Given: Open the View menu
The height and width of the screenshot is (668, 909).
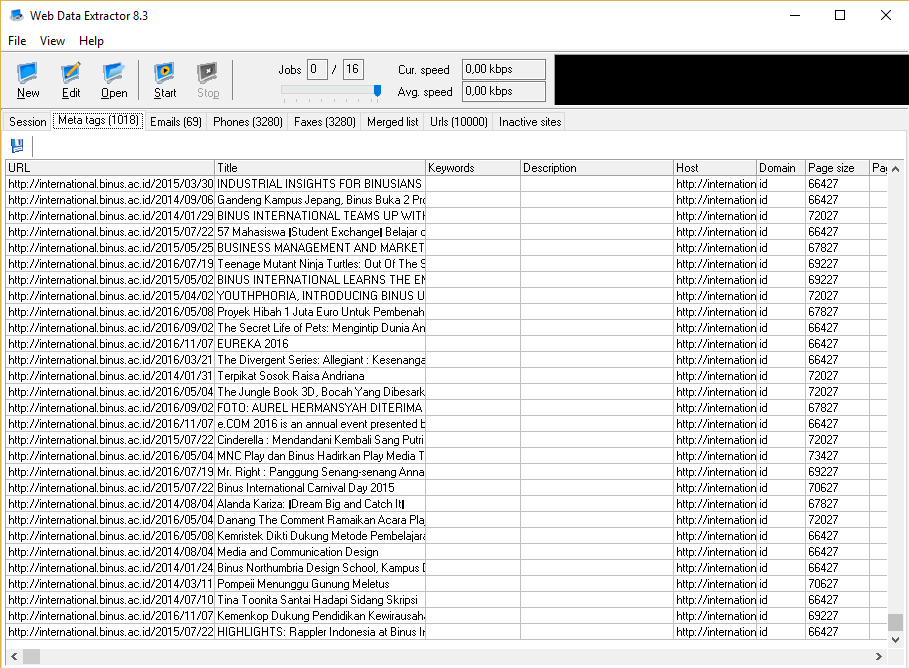Looking at the screenshot, I should [x=52, y=41].
